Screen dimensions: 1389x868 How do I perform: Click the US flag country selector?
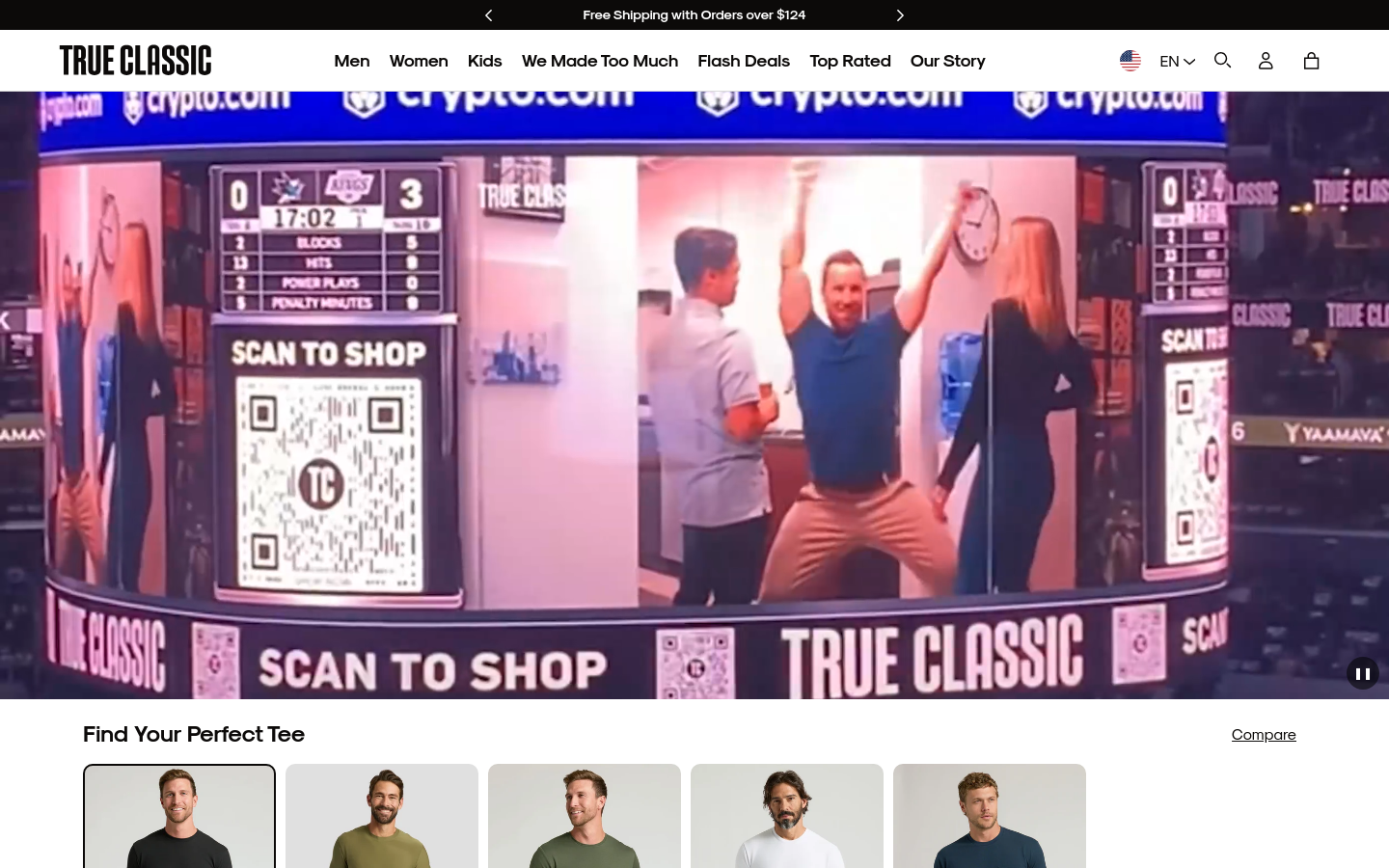[x=1130, y=61]
